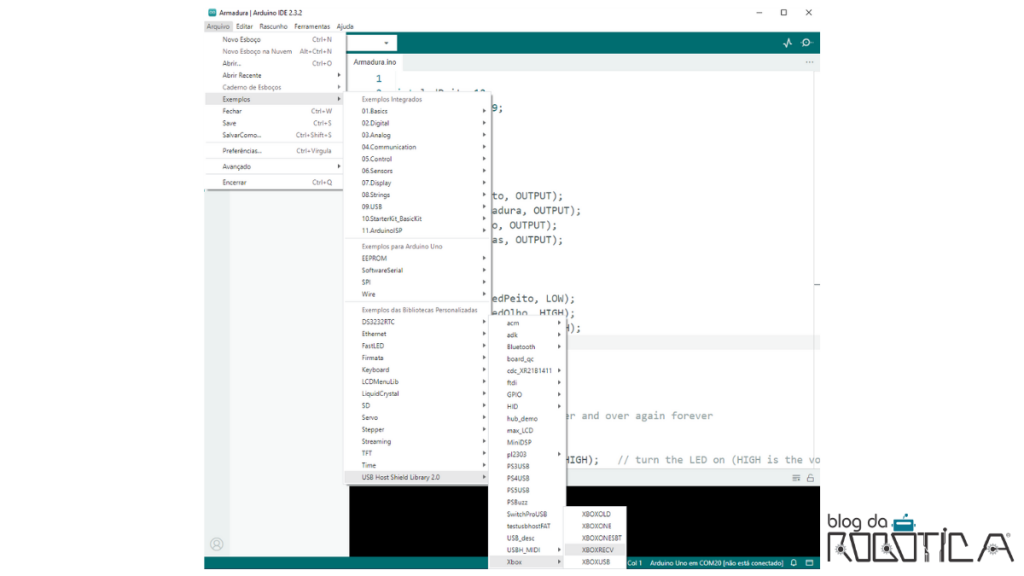Select Novo Esboço na Nuvem
Screen dimensions: 1024x576
[274, 52]
